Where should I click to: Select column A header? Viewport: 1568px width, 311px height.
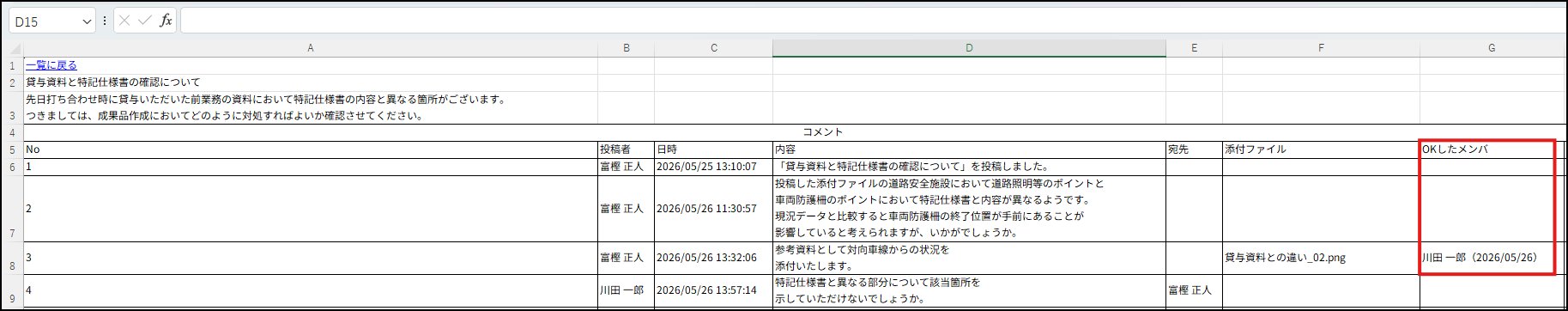pyautogui.click(x=311, y=48)
